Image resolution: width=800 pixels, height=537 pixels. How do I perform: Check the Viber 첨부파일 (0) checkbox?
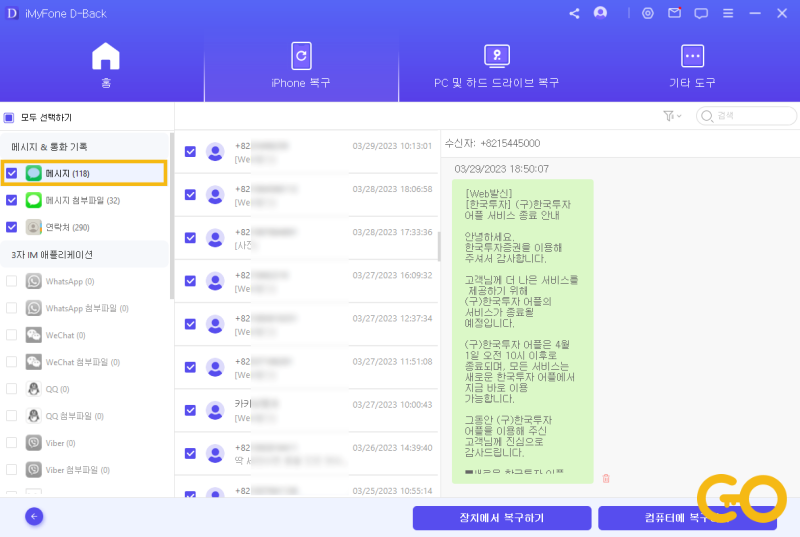11,470
